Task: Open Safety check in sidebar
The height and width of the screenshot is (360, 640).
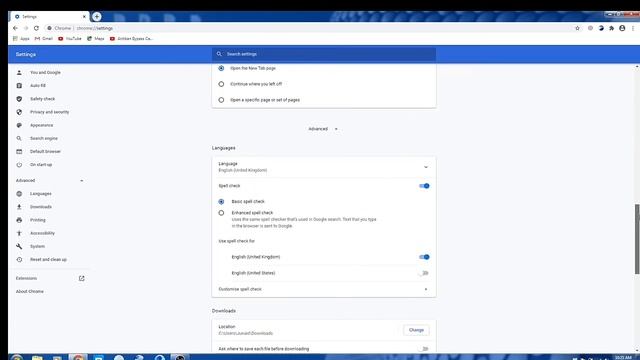Action: [x=42, y=99]
